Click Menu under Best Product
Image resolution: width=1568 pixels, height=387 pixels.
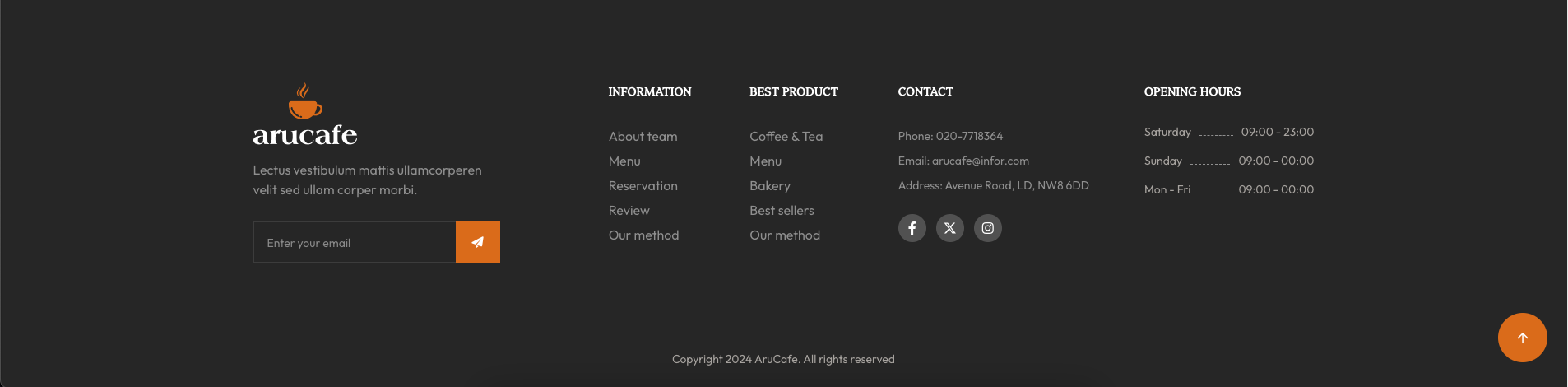[x=765, y=161]
